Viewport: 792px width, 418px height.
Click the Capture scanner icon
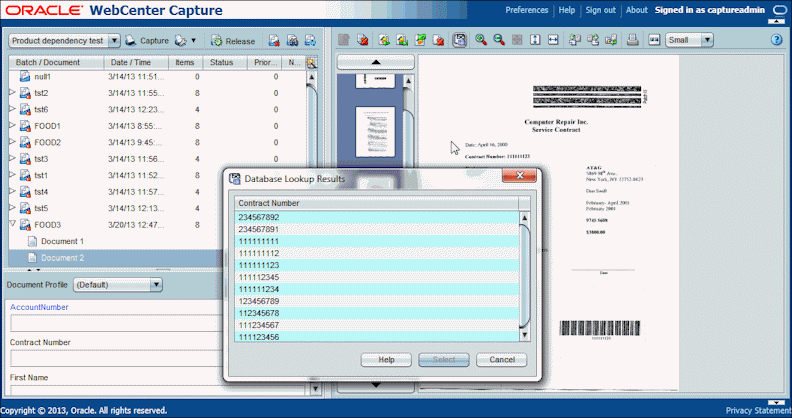click(x=130, y=41)
